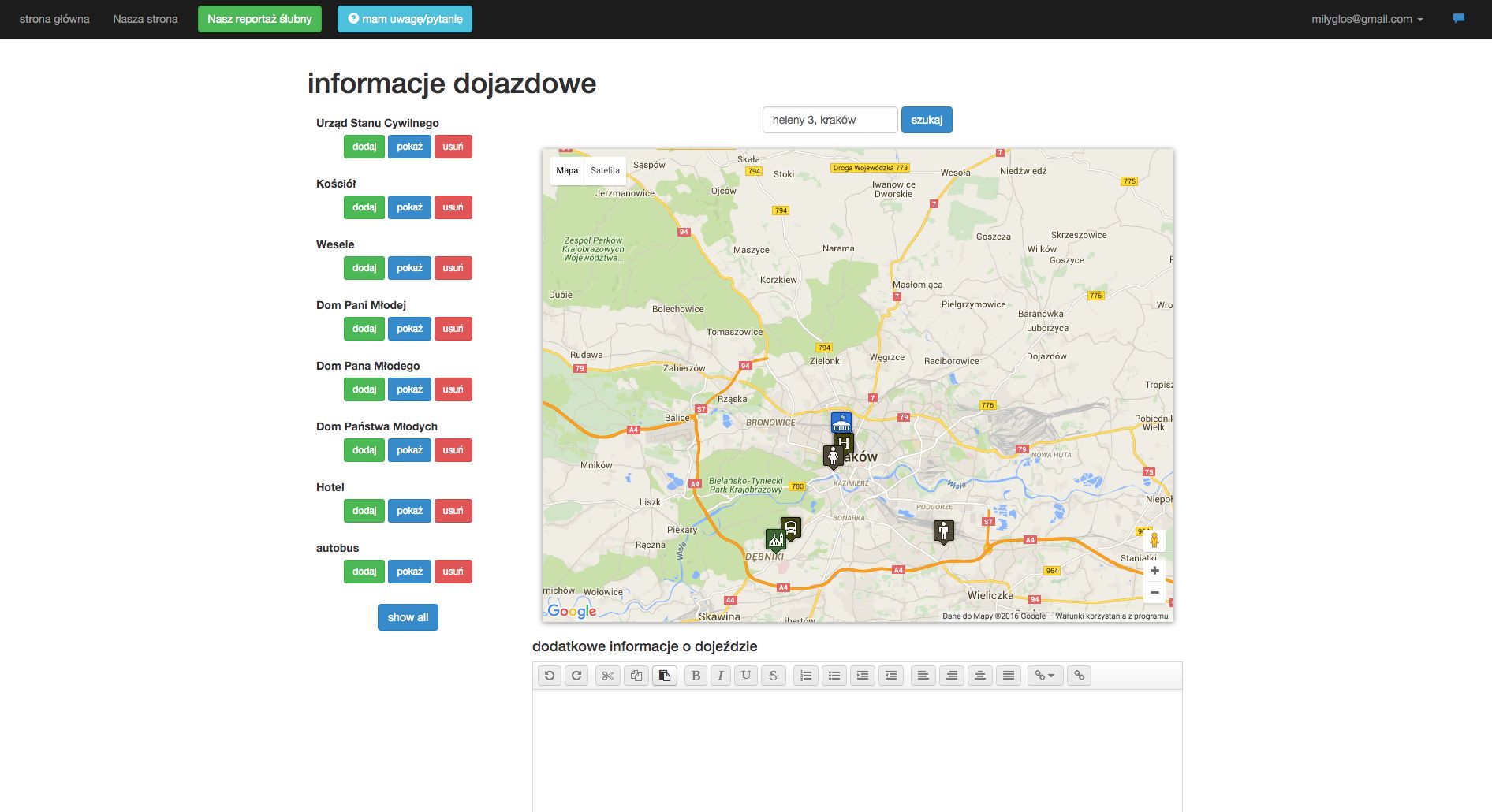Remove Kościół location

pyautogui.click(x=453, y=207)
